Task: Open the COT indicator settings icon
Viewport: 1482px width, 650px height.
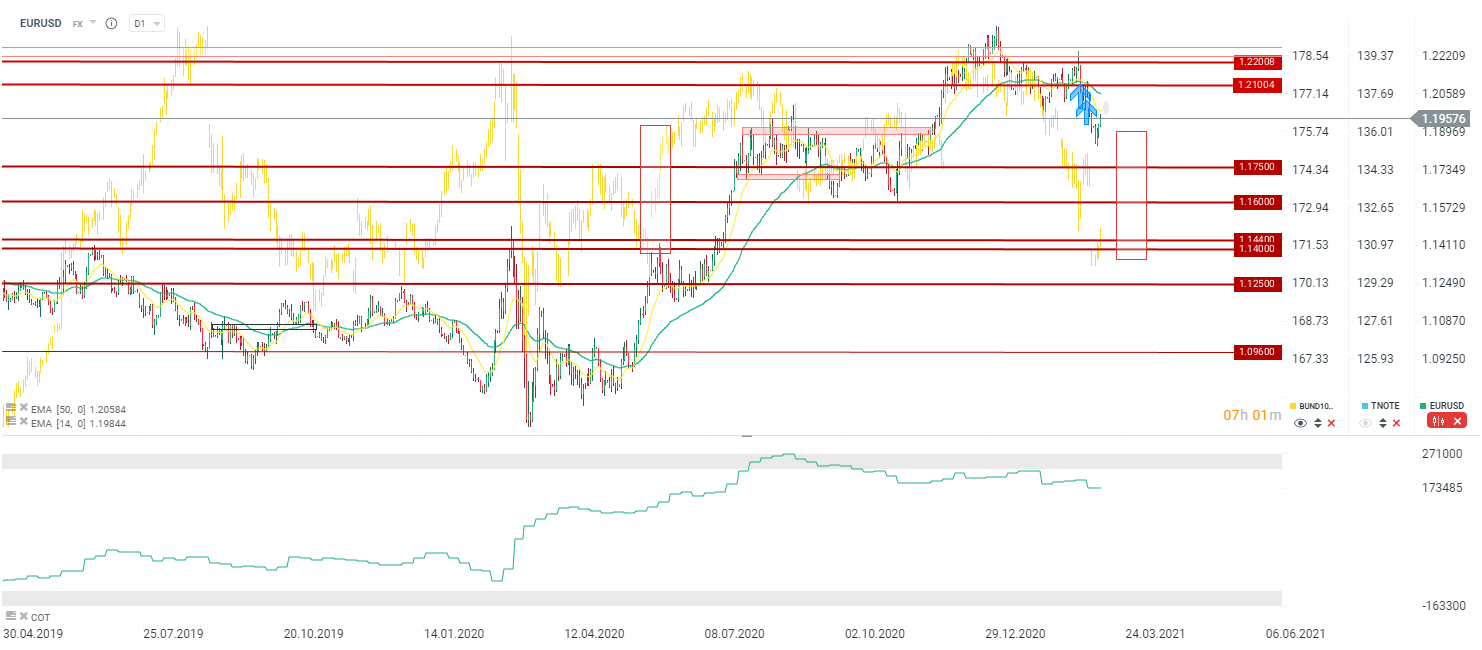Action: point(11,616)
